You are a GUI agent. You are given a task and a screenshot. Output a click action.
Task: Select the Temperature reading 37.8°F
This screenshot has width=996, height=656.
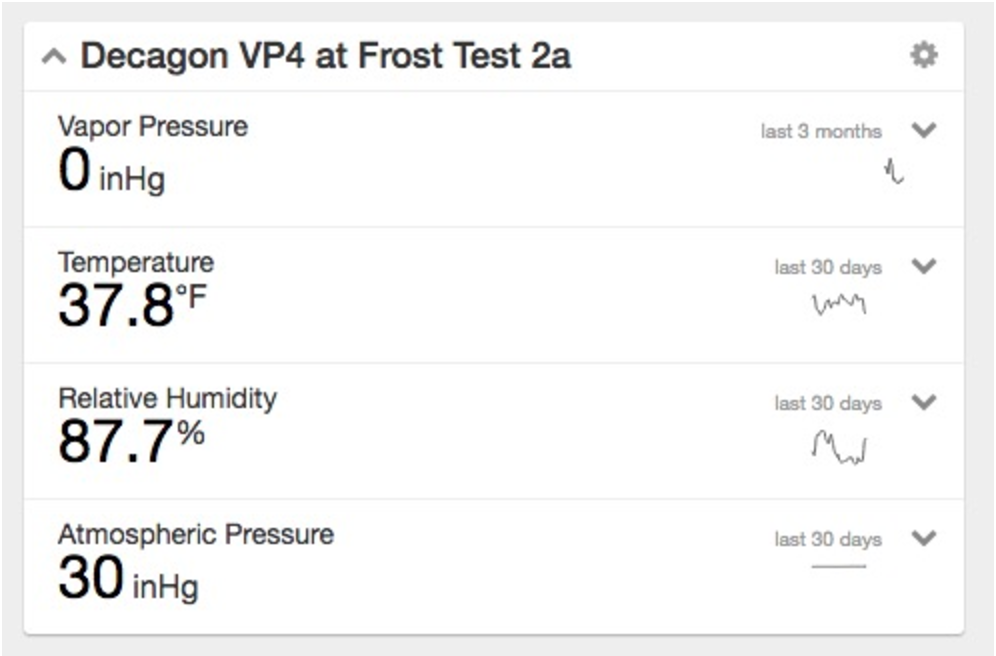coord(131,305)
